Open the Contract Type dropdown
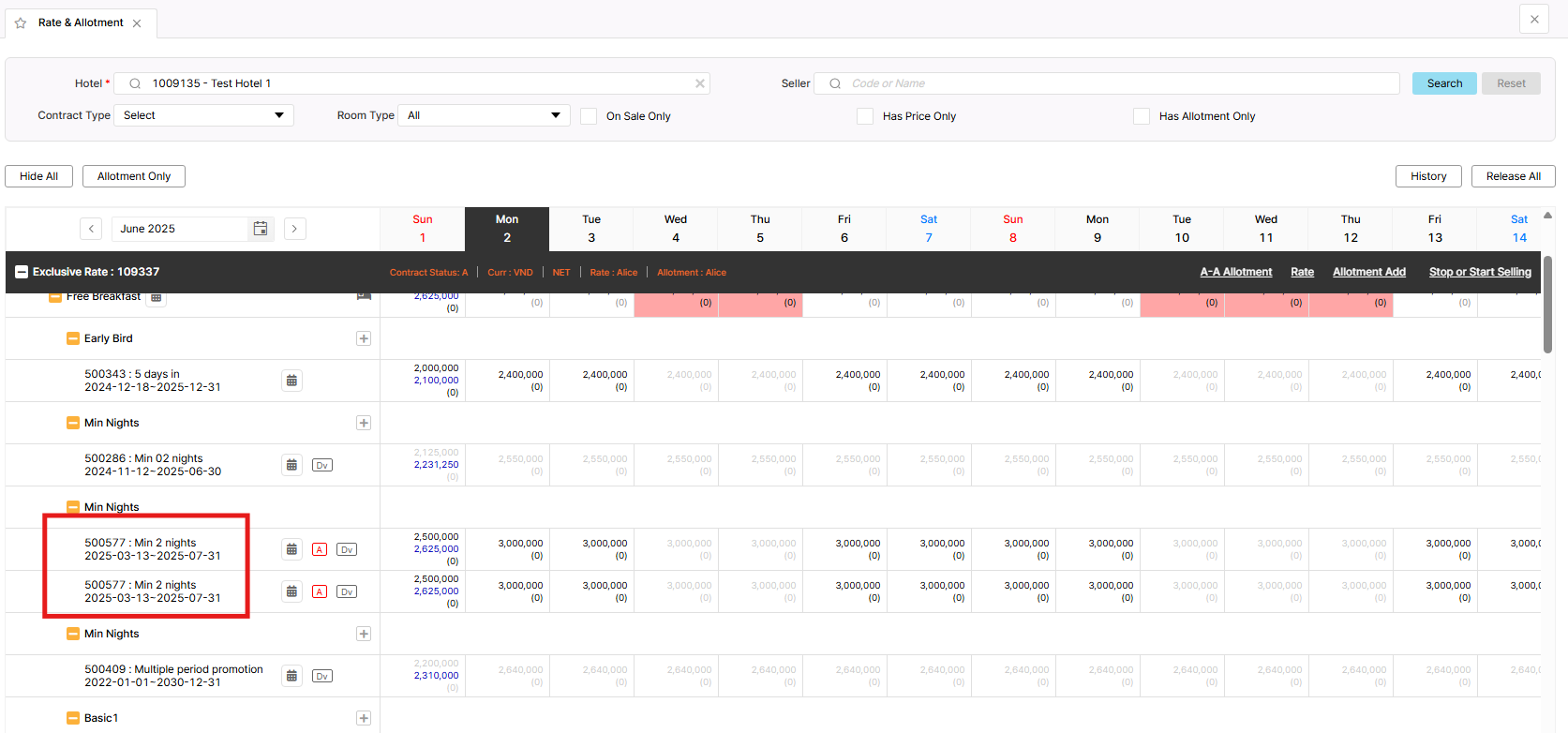Viewport: 1568px width, 733px height. pyautogui.click(x=203, y=115)
